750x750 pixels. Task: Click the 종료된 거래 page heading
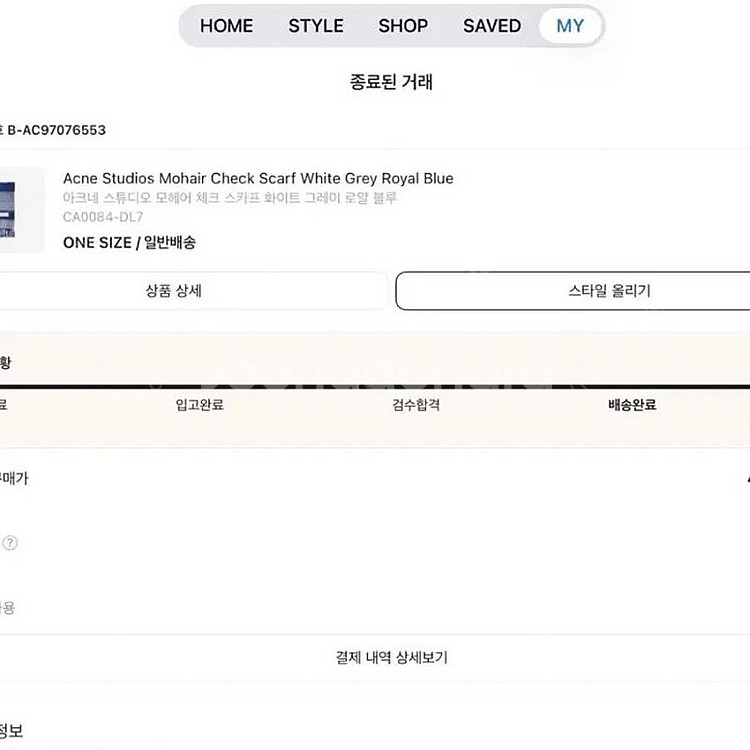tap(391, 82)
